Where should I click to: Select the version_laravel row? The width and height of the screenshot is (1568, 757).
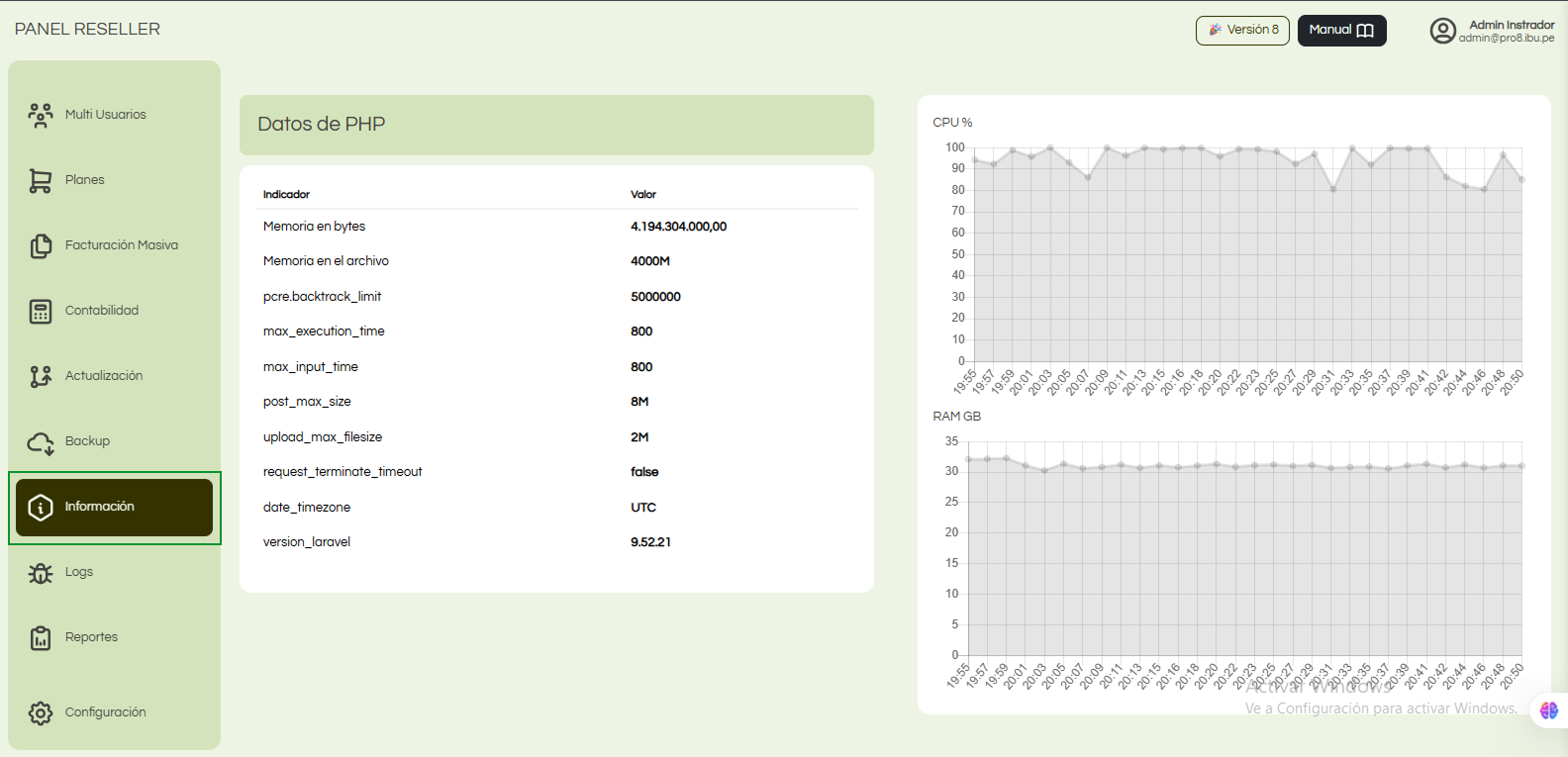(x=556, y=542)
